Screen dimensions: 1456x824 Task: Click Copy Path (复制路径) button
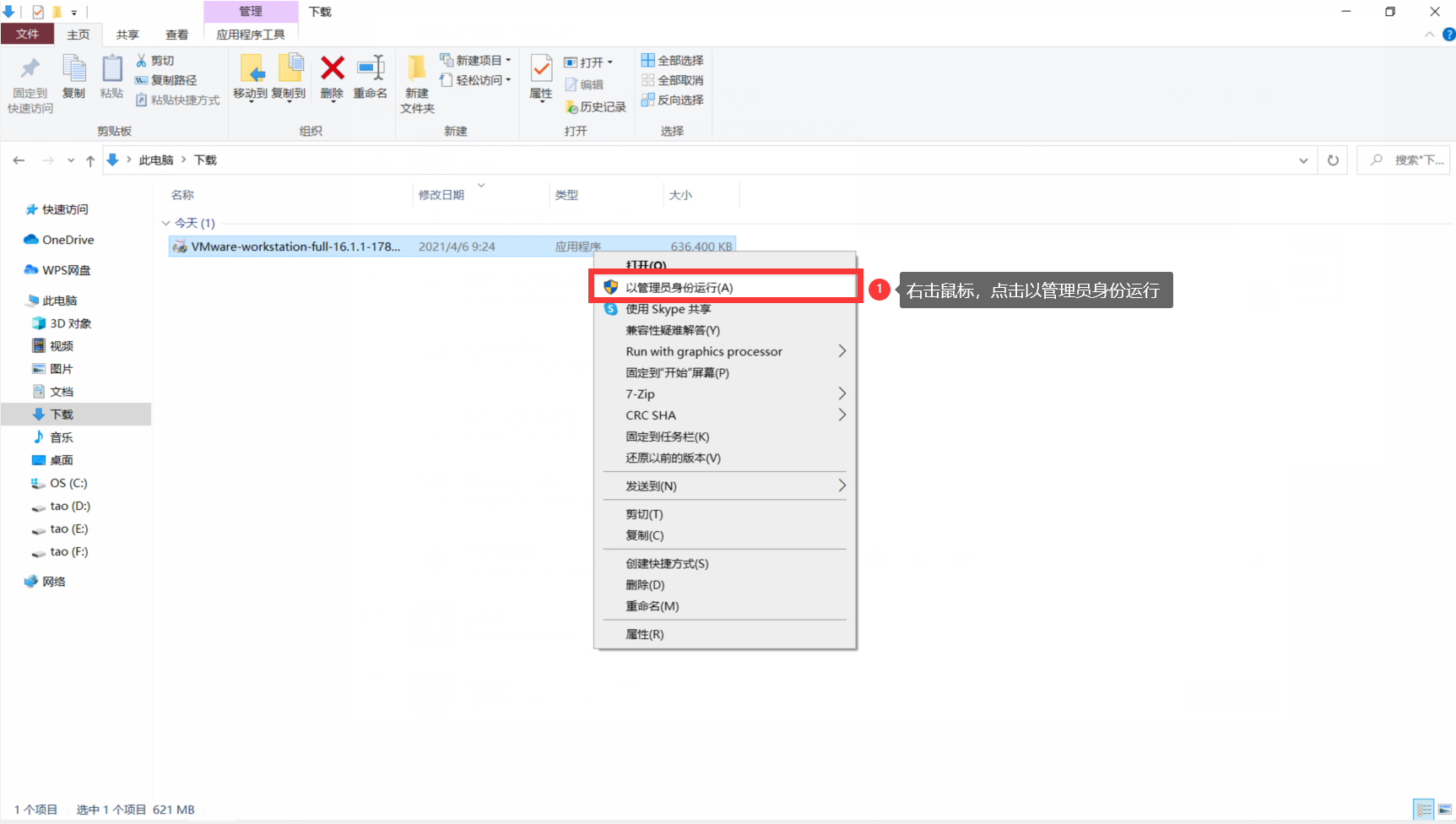[166, 80]
